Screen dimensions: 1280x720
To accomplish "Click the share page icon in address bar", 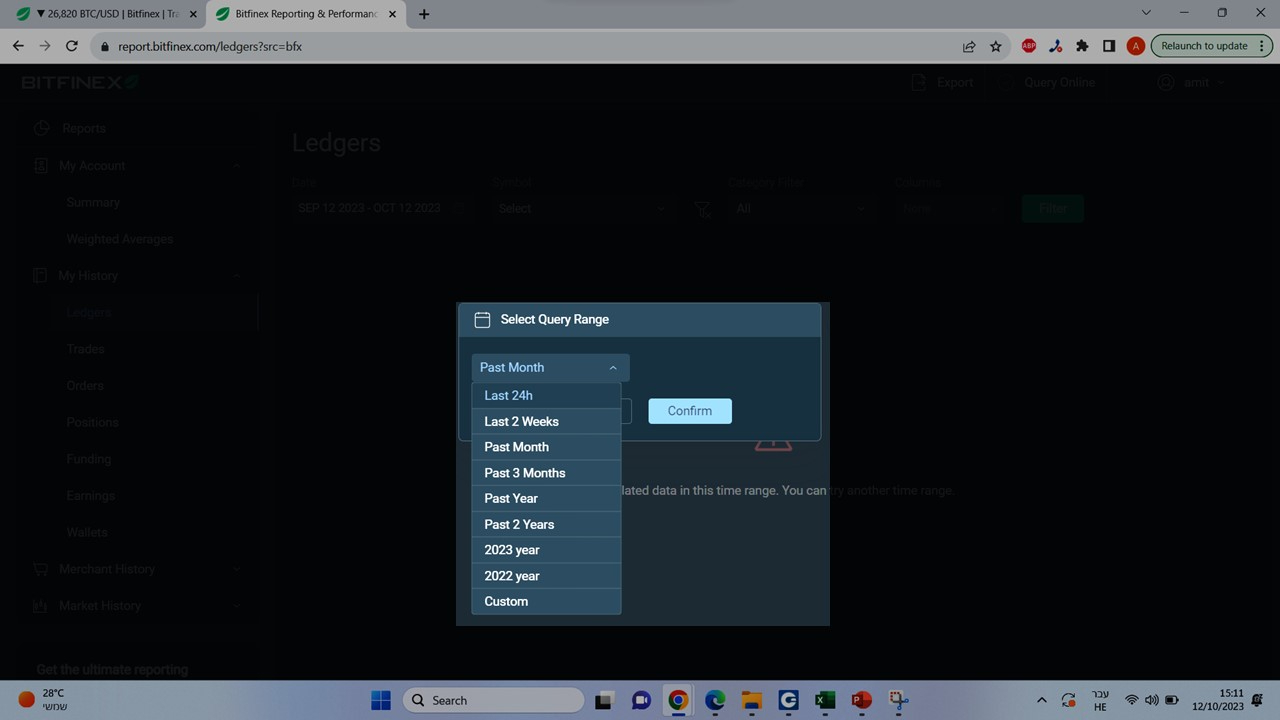I will click(969, 46).
